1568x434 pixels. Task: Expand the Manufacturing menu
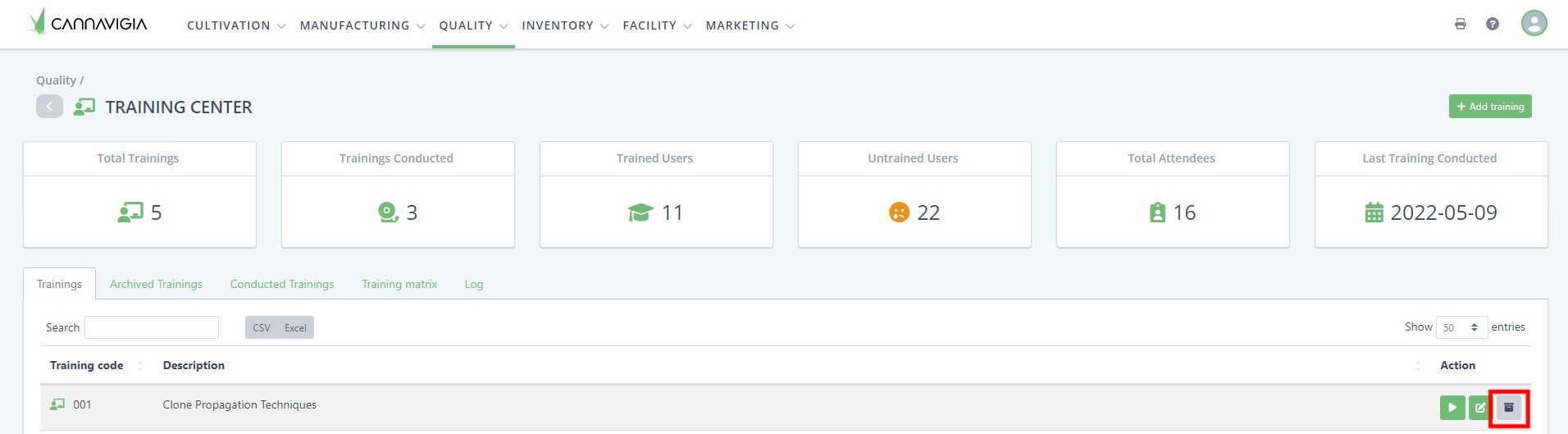[x=362, y=25]
